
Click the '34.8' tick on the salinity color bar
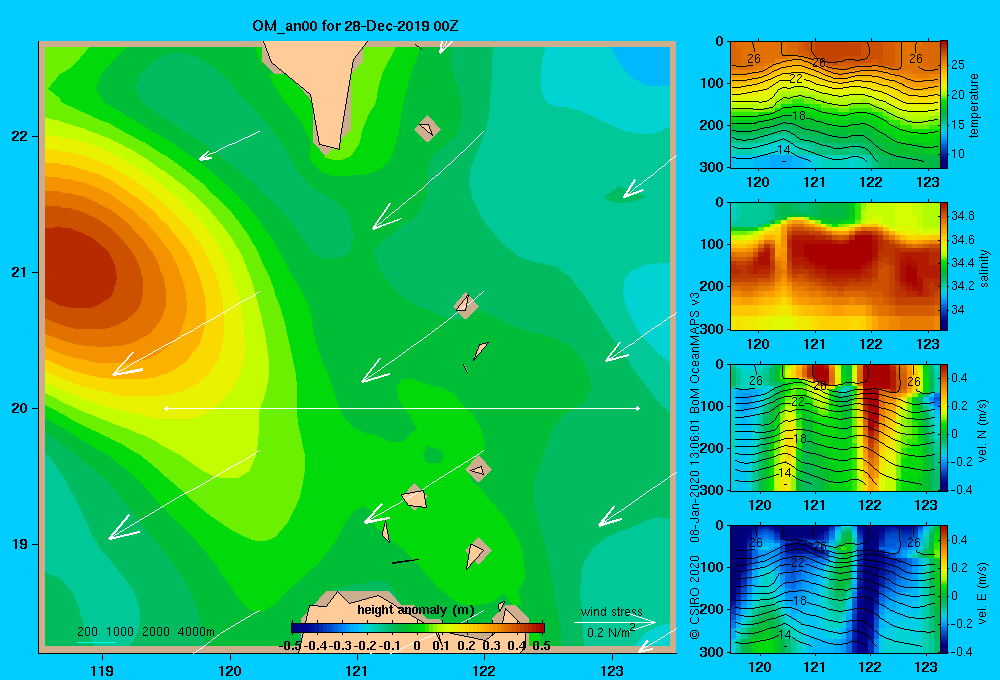[963, 216]
